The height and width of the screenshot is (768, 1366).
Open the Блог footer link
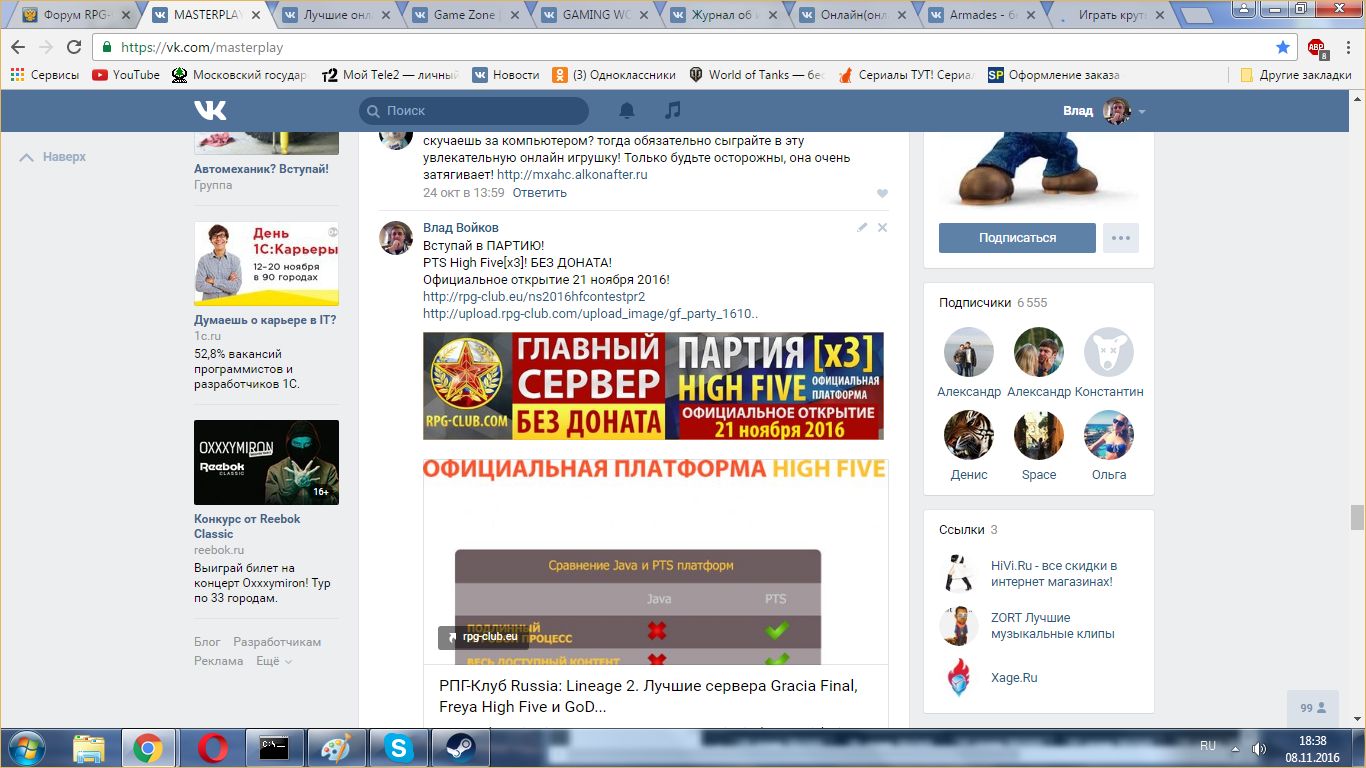point(207,642)
